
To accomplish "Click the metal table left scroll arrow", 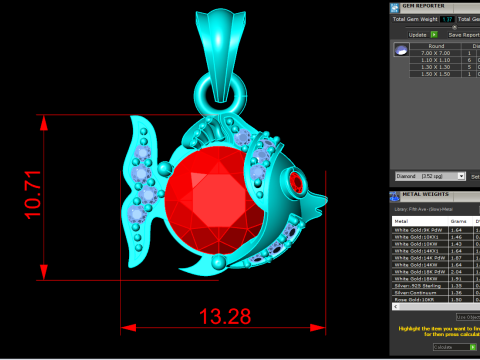I will click(x=396, y=307).
